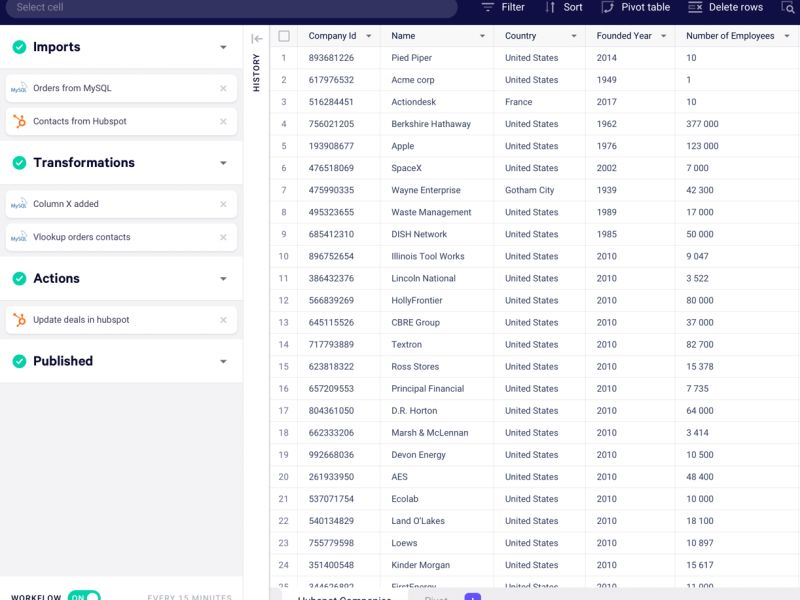The height and width of the screenshot is (600, 800).
Task: Select the D.R. Horton name cell
Action: tap(437, 410)
